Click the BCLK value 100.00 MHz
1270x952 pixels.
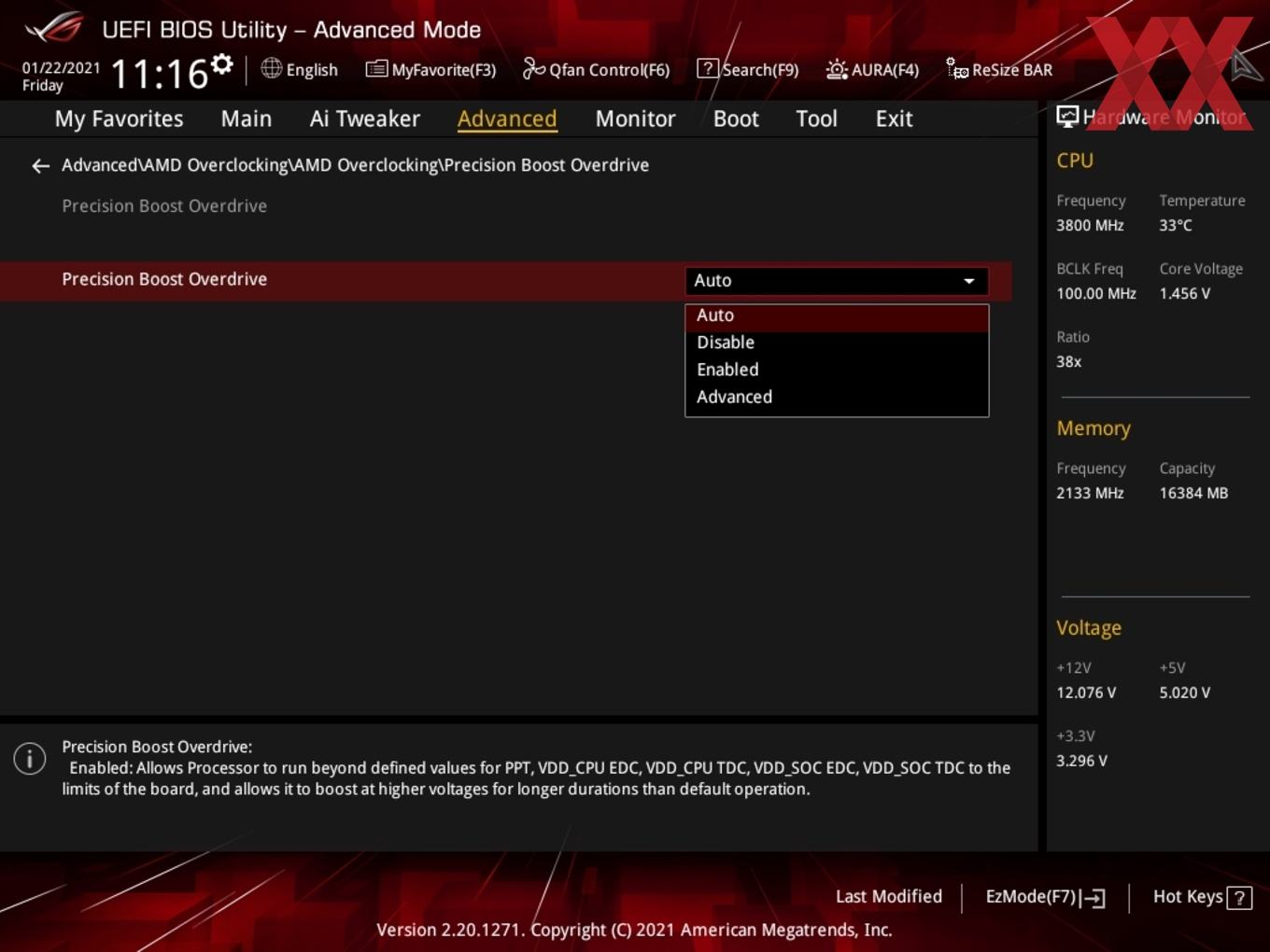1096,294
